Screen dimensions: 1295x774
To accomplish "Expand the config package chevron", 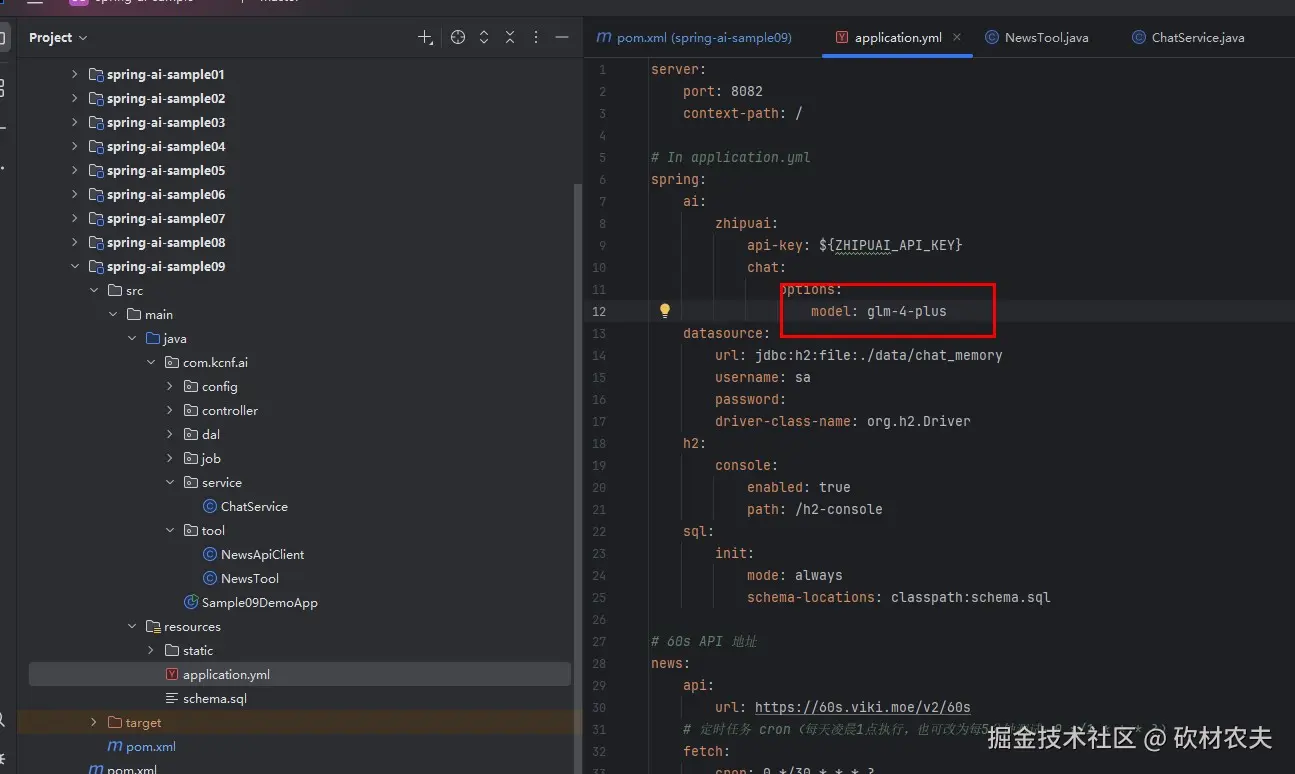I will [x=170, y=386].
